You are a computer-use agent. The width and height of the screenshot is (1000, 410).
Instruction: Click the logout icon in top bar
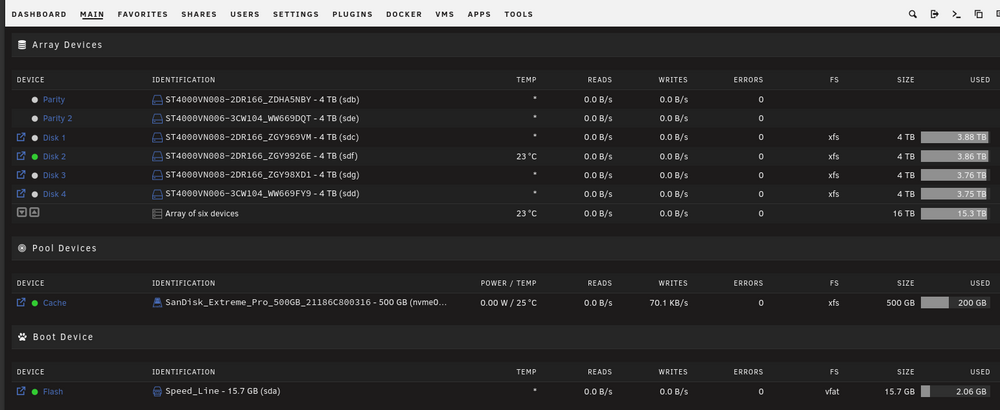pyautogui.click(x=934, y=14)
